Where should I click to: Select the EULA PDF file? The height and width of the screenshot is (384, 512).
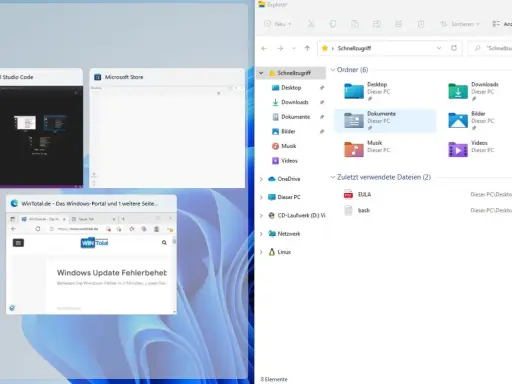[357, 194]
